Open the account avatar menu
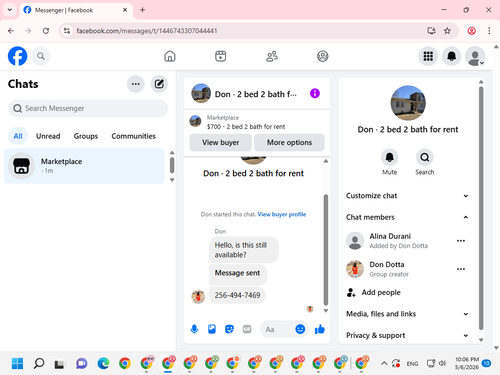This screenshot has width=500, height=375. 475,56
